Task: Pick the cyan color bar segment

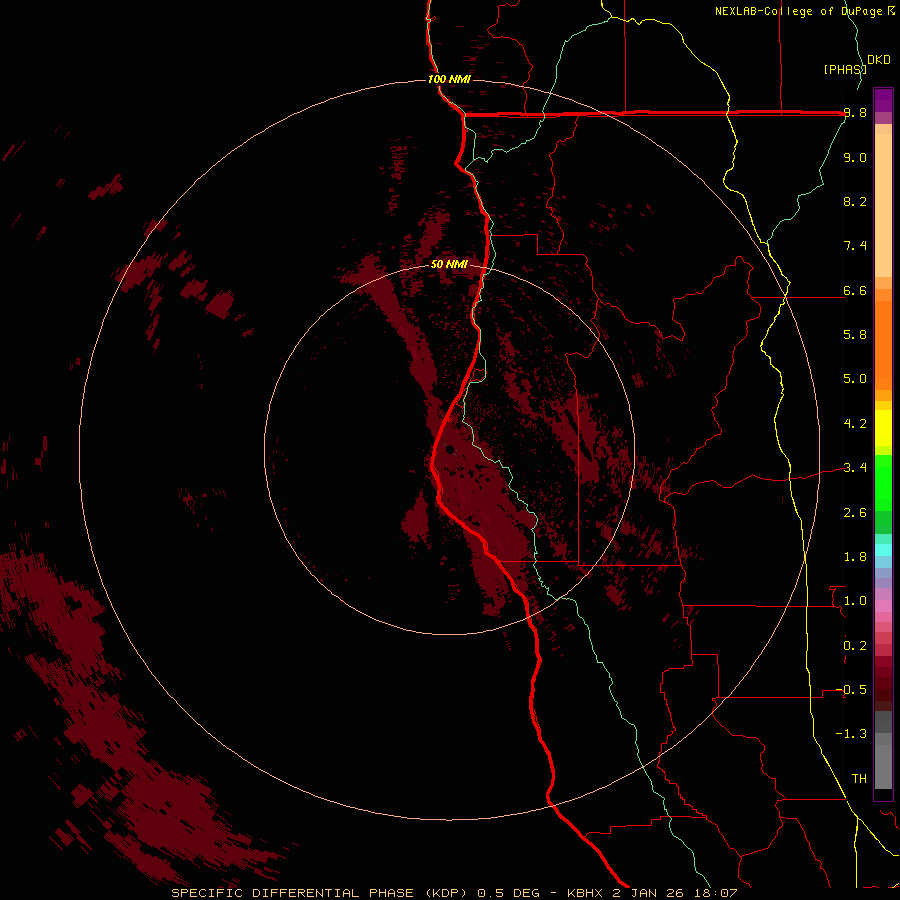Action: (x=883, y=550)
